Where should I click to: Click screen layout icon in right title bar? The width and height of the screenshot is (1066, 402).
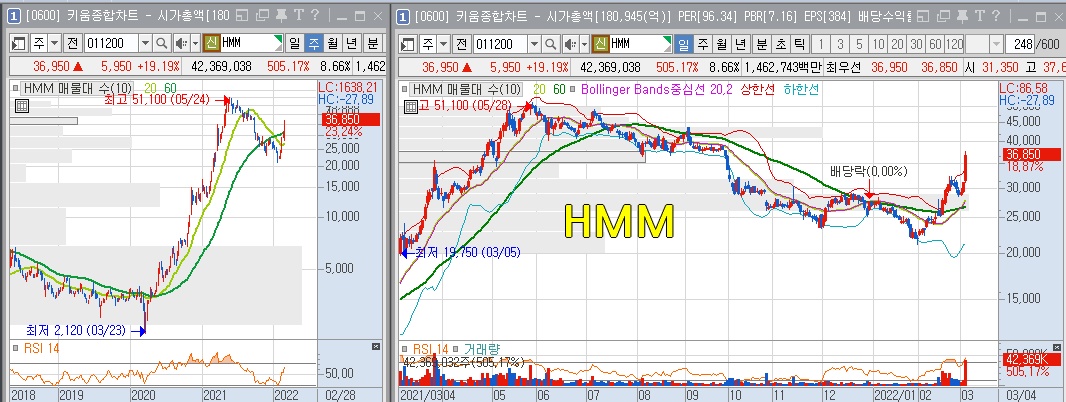coord(923,16)
